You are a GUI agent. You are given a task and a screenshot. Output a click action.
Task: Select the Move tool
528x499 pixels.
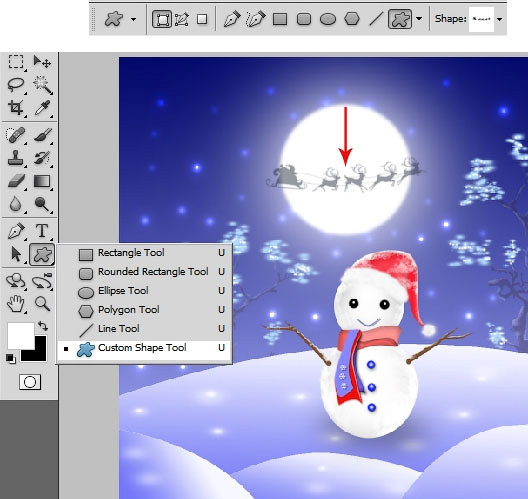click(42, 62)
